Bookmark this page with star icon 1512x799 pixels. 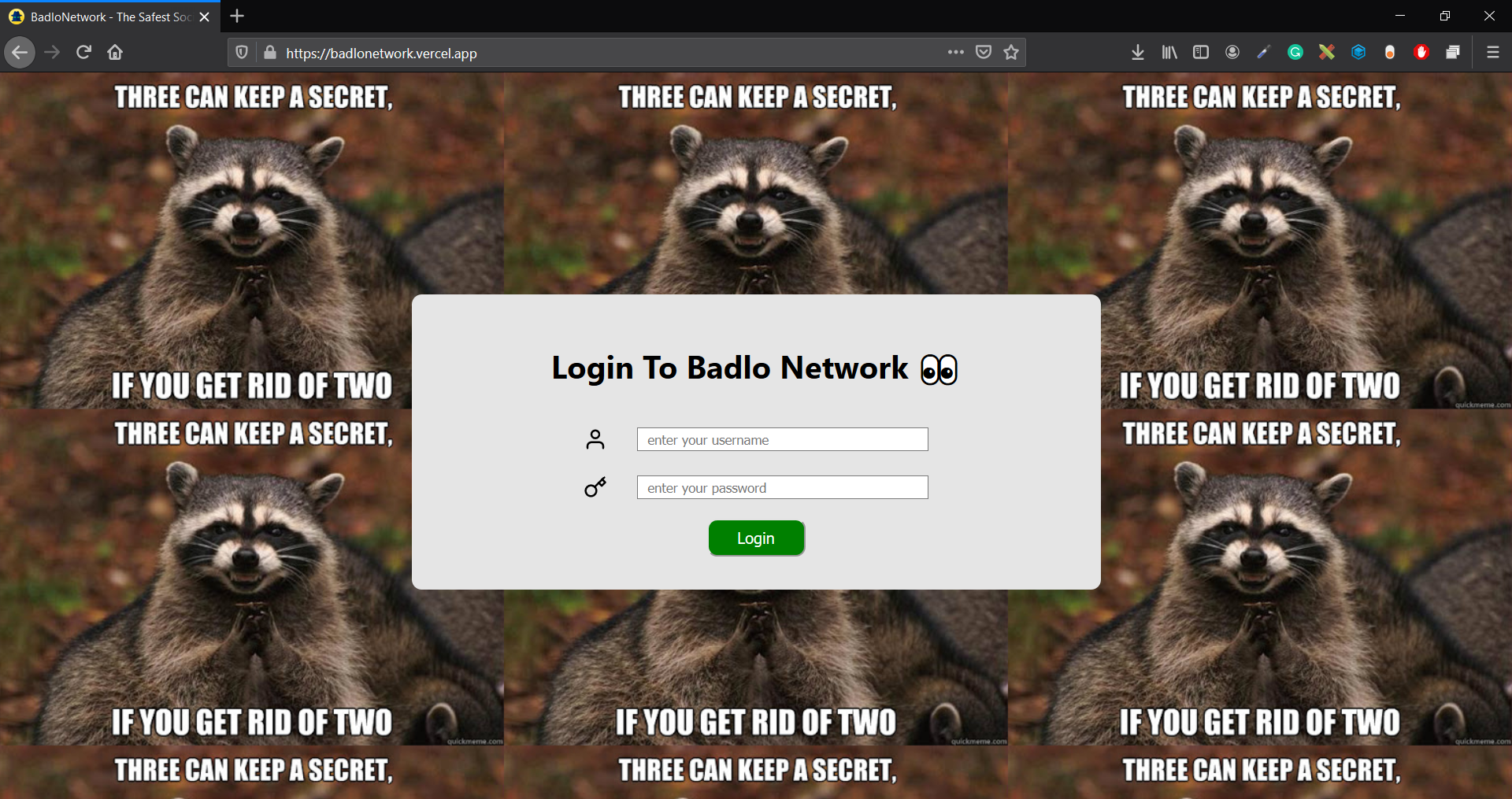[1011, 53]
